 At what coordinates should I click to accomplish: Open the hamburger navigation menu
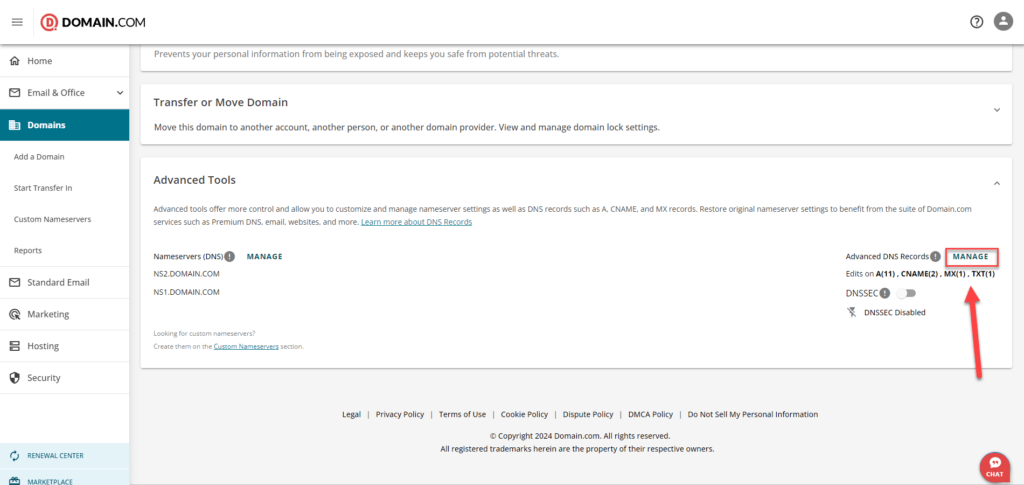click(x=17, y=22)
